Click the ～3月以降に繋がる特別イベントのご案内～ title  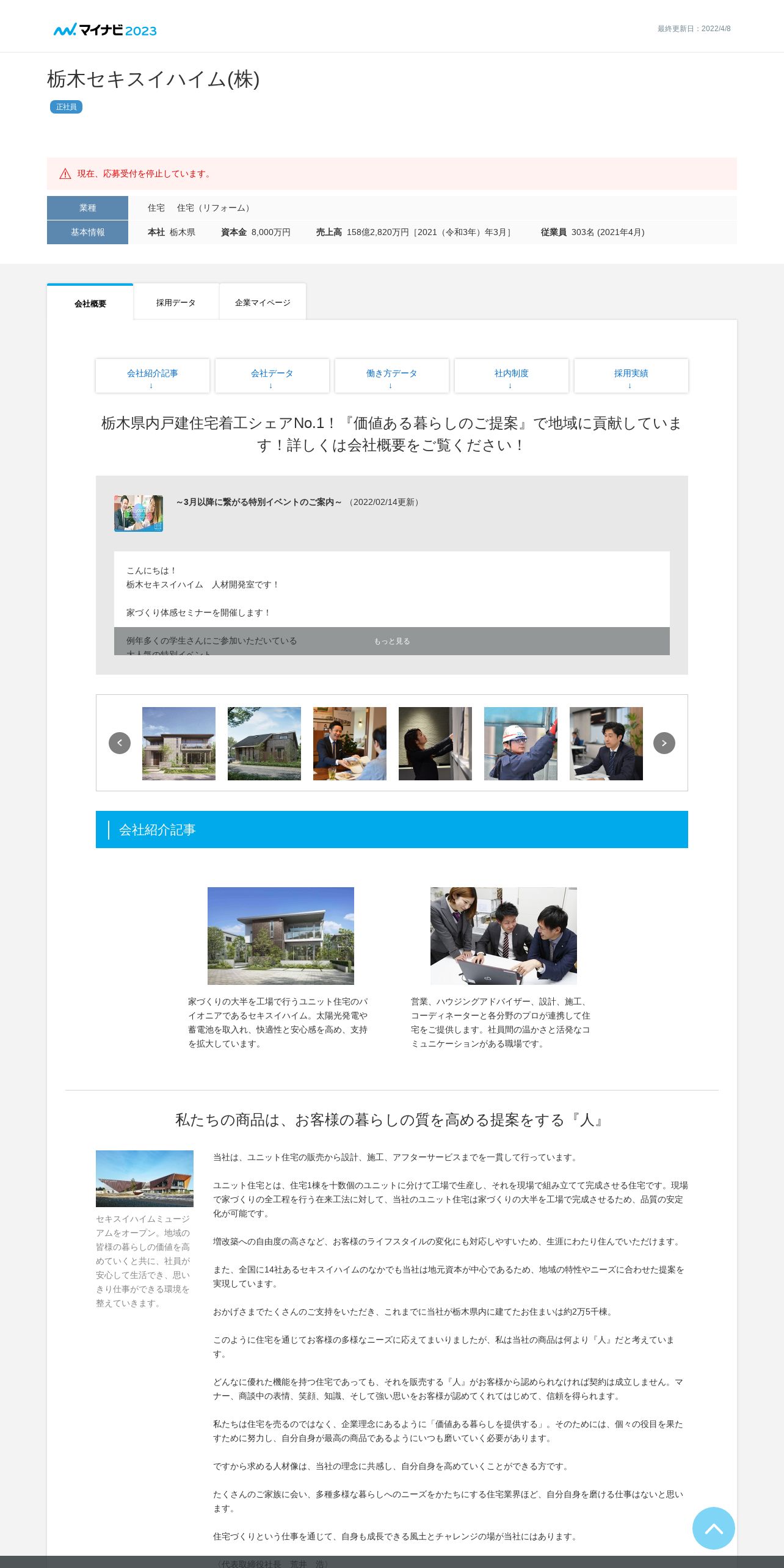259,502
